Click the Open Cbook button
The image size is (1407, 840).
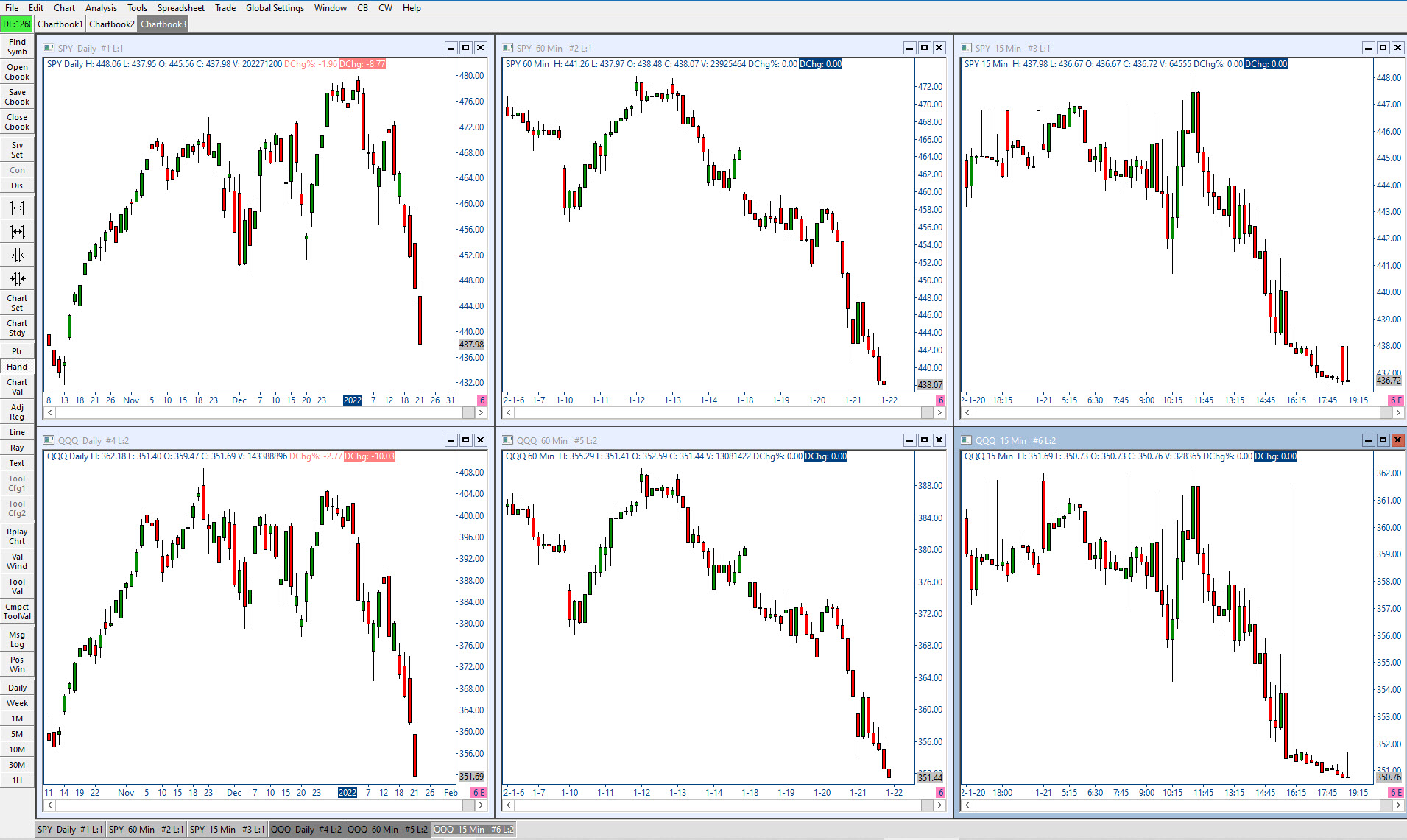tap(17, 71)
